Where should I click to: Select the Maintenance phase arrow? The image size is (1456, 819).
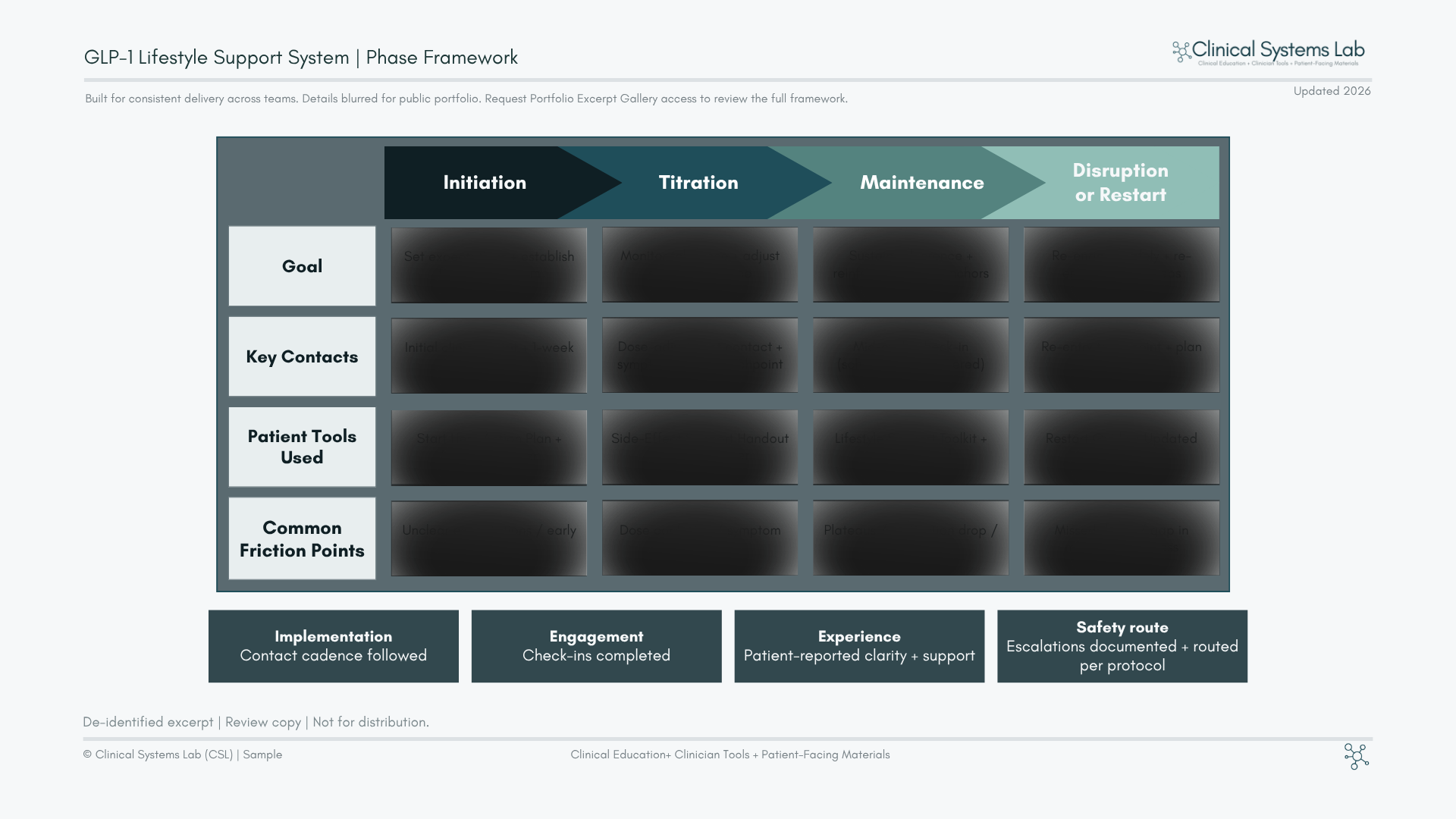[x=921, y=183]
